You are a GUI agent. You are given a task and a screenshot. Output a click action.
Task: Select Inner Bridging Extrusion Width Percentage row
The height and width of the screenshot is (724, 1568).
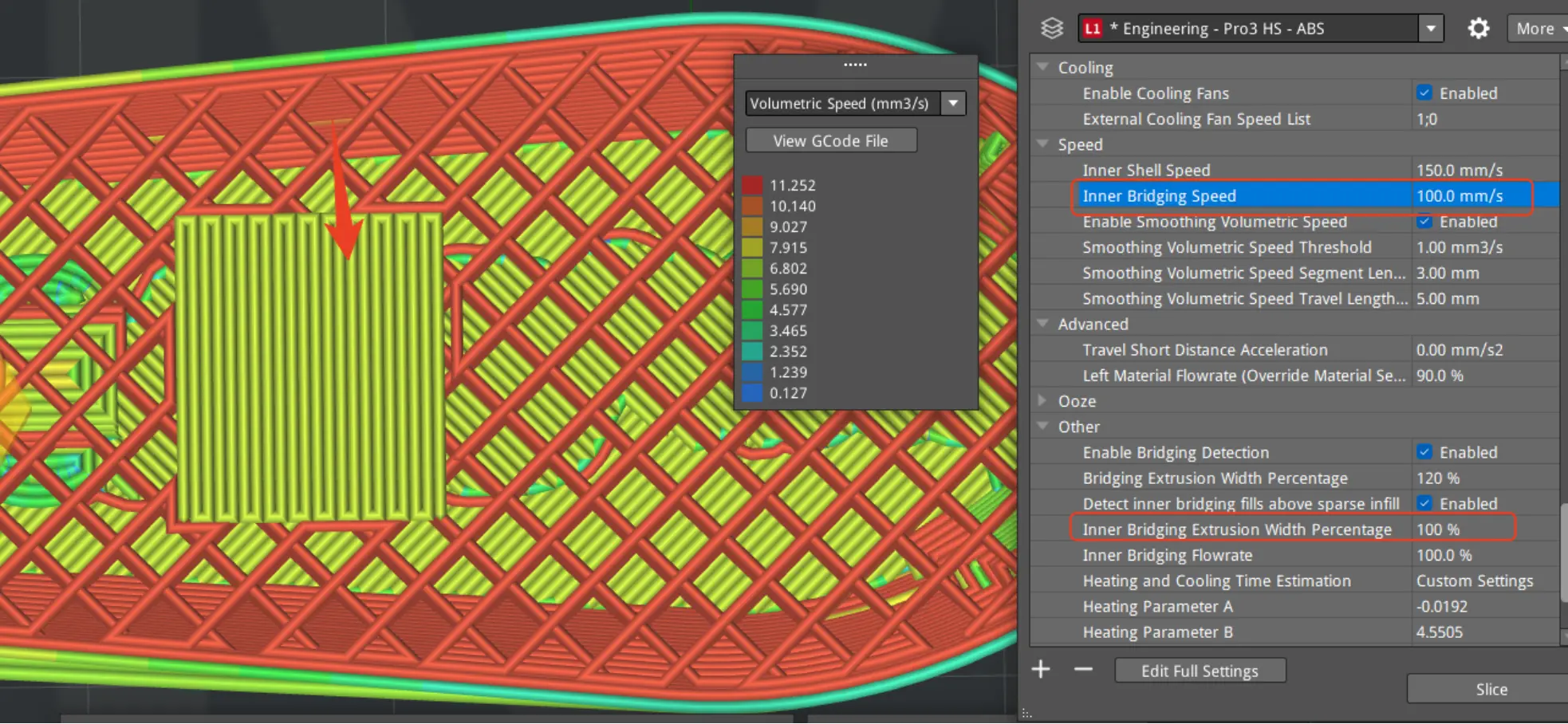tap(1294, 529)
